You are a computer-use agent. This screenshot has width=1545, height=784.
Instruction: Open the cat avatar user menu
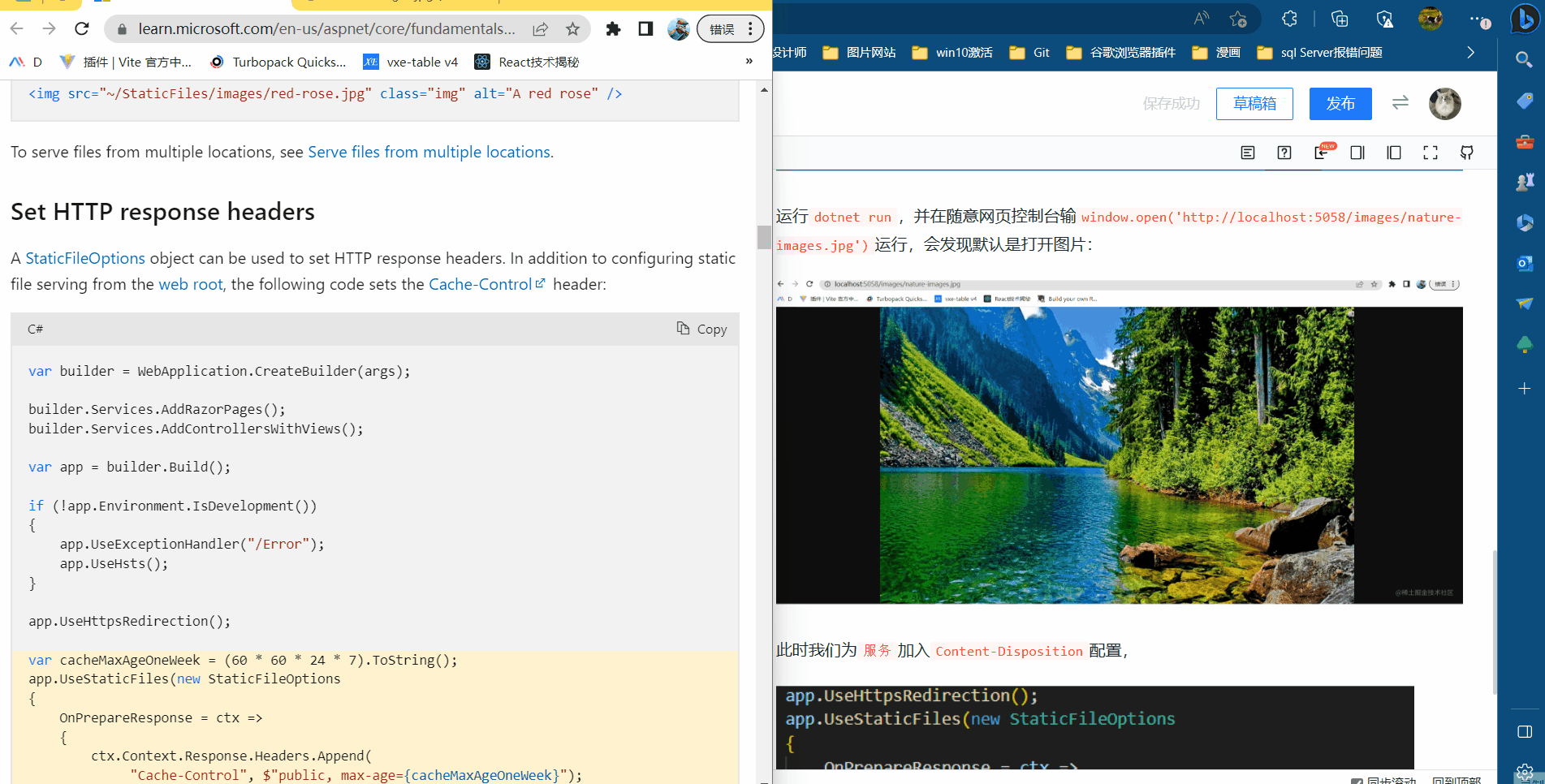pyautogui.click(x=1445, y=104)
